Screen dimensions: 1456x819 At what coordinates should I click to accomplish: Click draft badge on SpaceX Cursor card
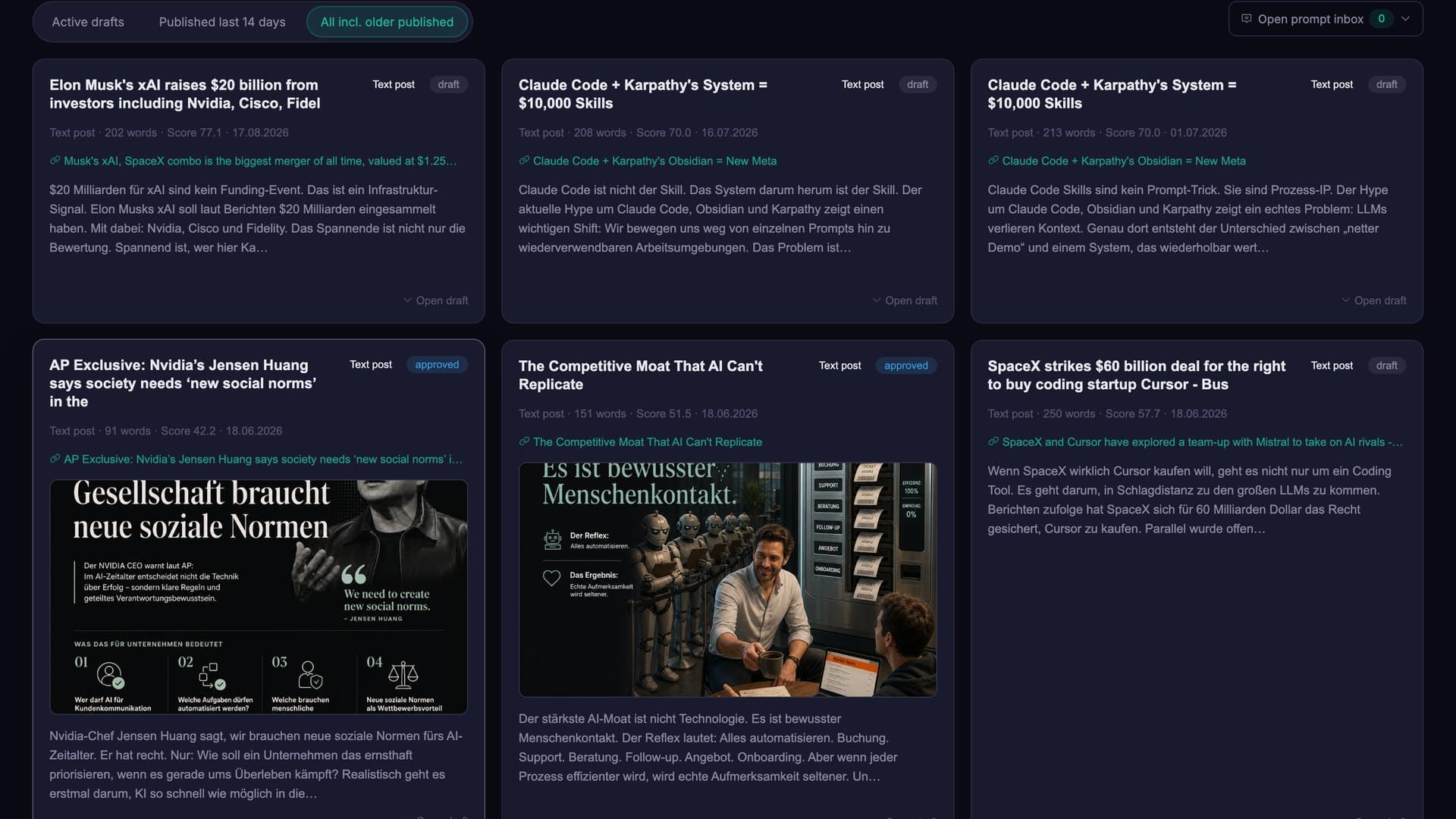click(1386, 366)
